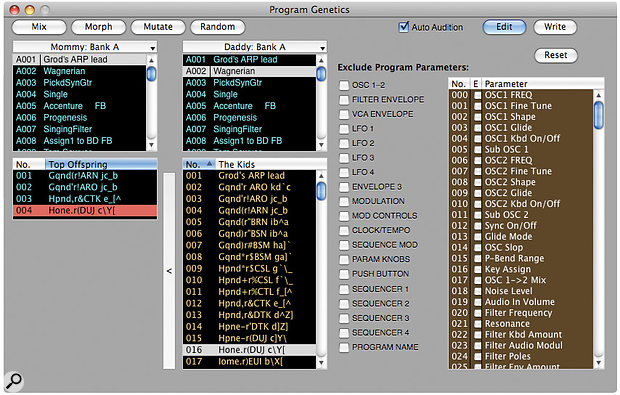This screenshot has height=395, width=620.
Task: Click the Mommy list scrollbar down arrow
Action: pyautogui.click(x=151, y=145)
